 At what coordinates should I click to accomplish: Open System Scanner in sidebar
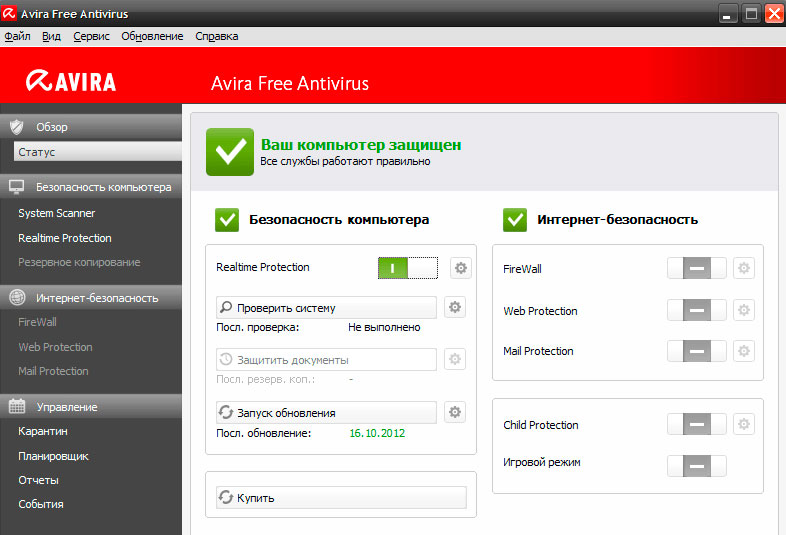[56, 213]
